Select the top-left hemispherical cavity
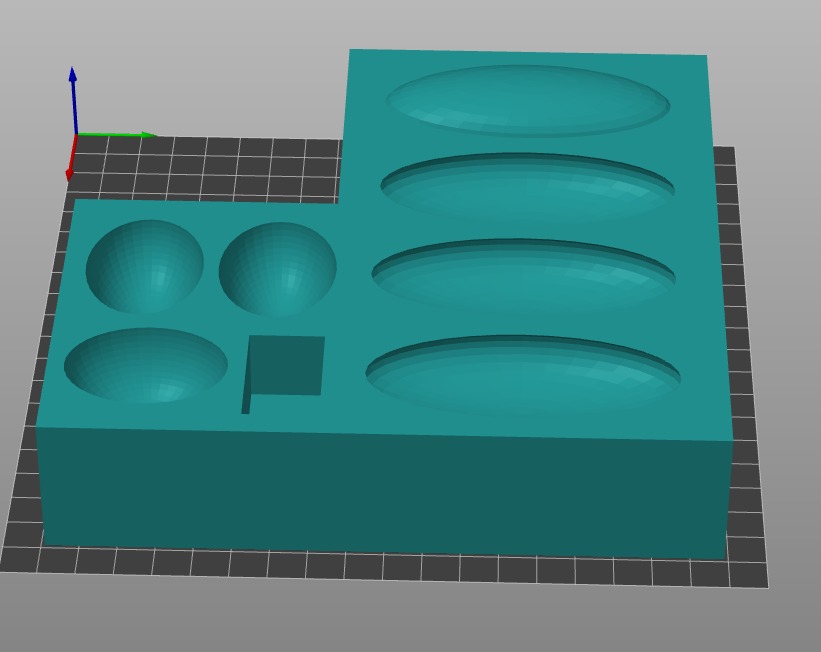Viewport: 821px width, 652px height. 145,267
